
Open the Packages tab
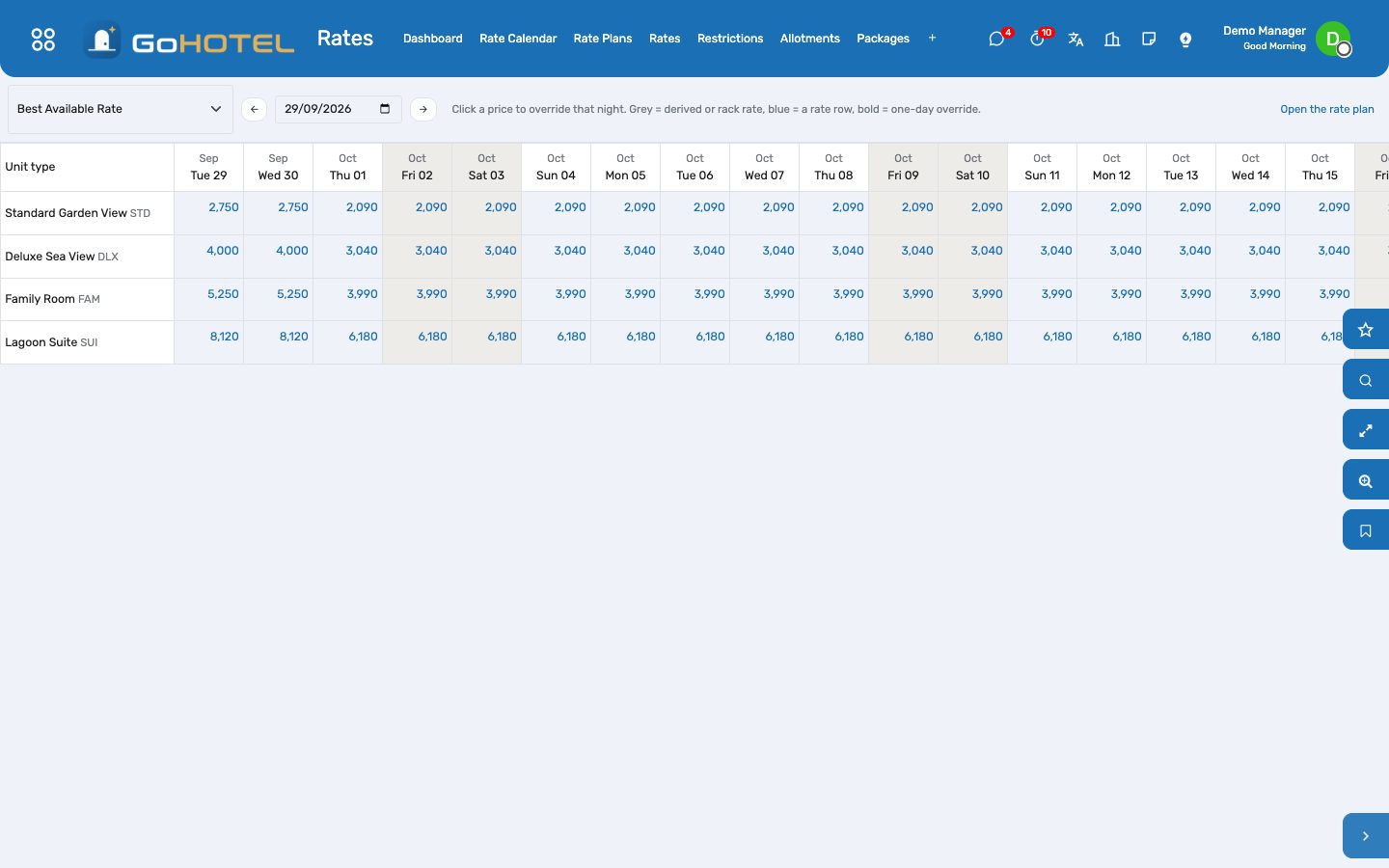click(x=883, y=39)
